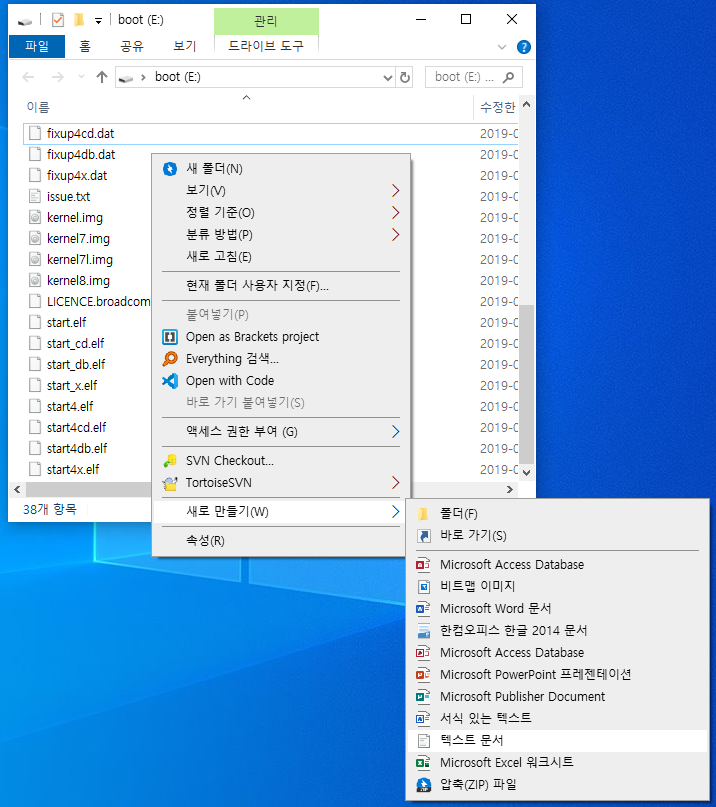Click the horizontal scrollbar left arrow
This screenshot has width=716, height=807.
pyautogui.click(x=18, y=489)
